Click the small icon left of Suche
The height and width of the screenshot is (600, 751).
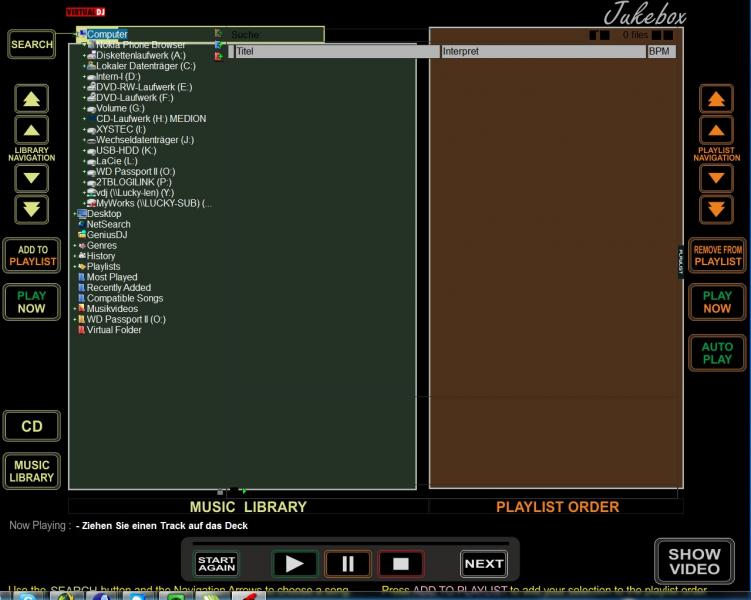click(219, 34)
